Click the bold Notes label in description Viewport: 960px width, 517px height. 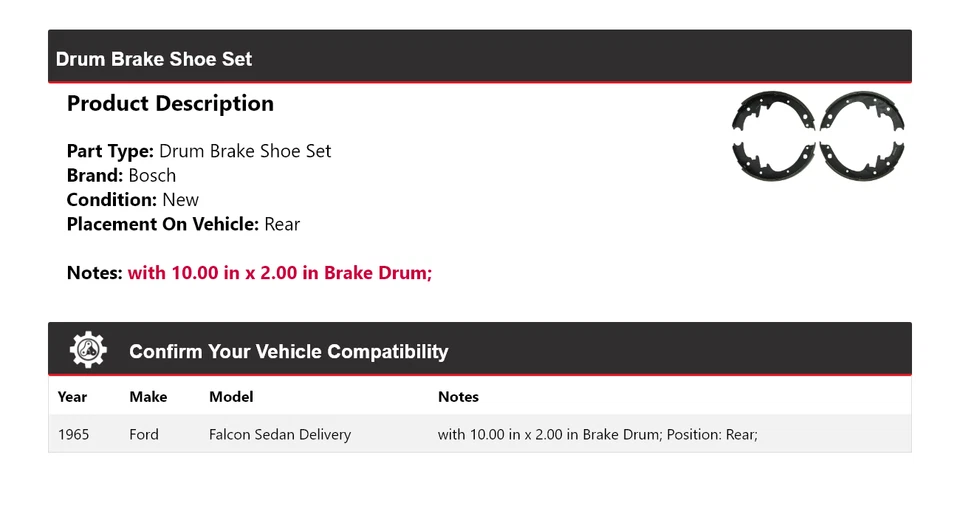pyautogui.click(x=94, y=273)
